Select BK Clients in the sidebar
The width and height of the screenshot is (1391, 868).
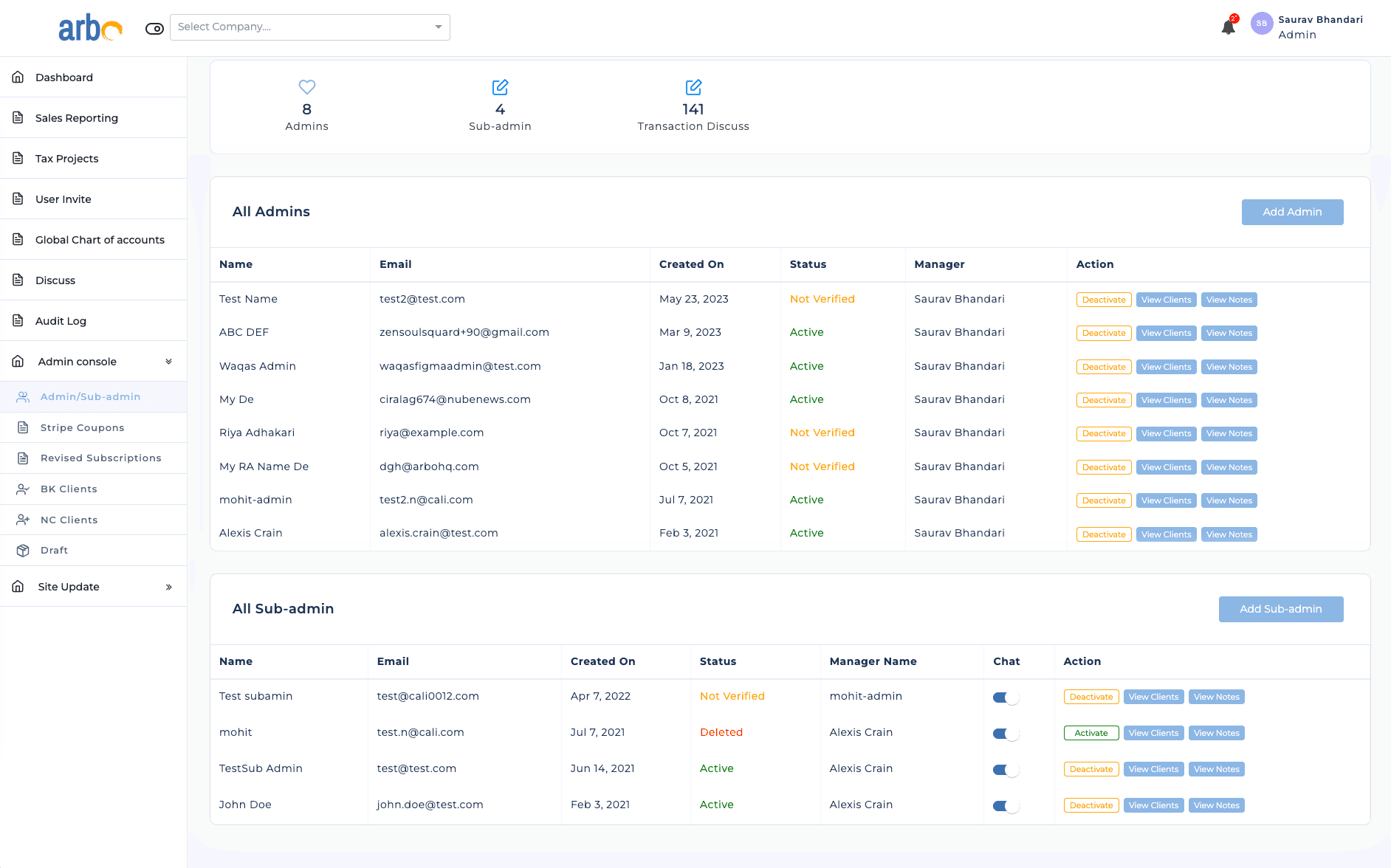coord(93,489)
